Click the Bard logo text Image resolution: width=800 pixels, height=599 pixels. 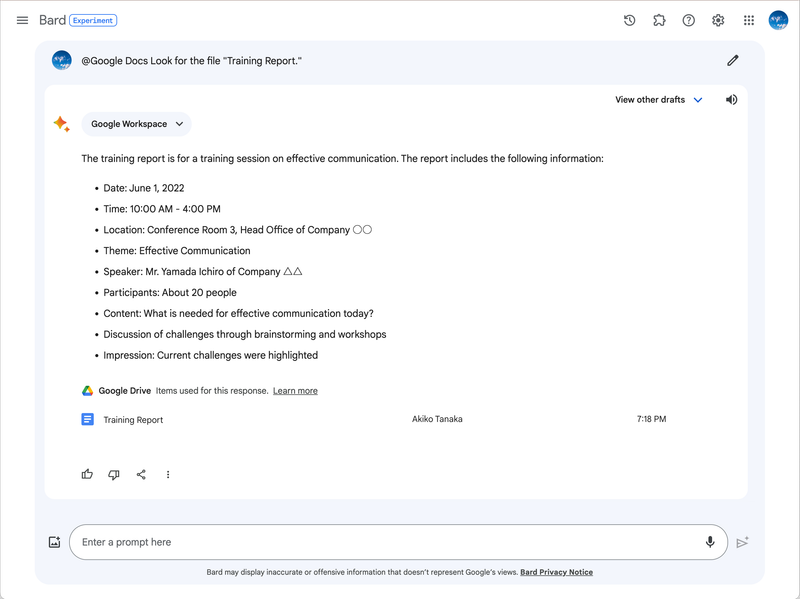point(52,20)
